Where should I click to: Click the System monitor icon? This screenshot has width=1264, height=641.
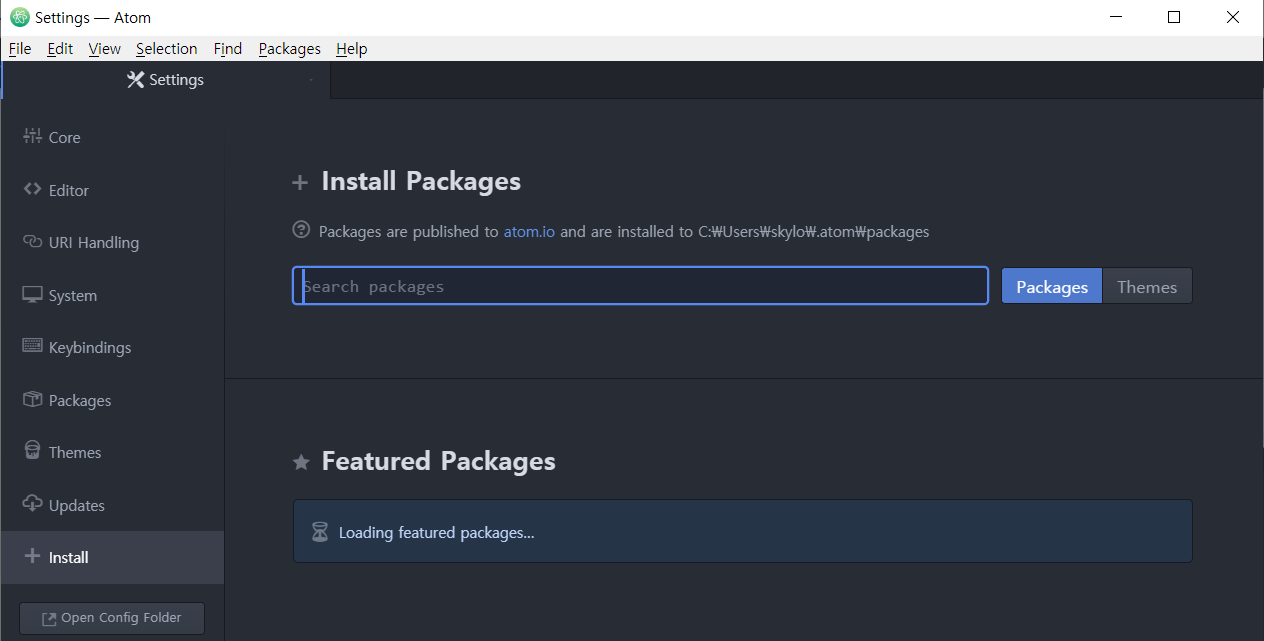[x=32, y=295]
